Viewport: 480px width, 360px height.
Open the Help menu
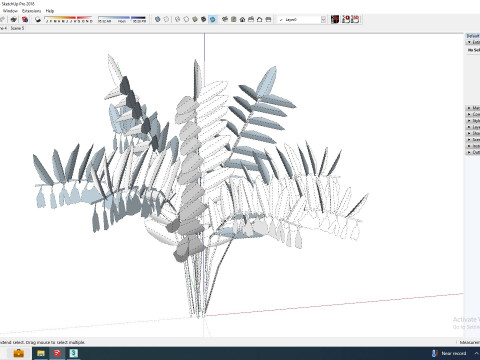point(50,11)
